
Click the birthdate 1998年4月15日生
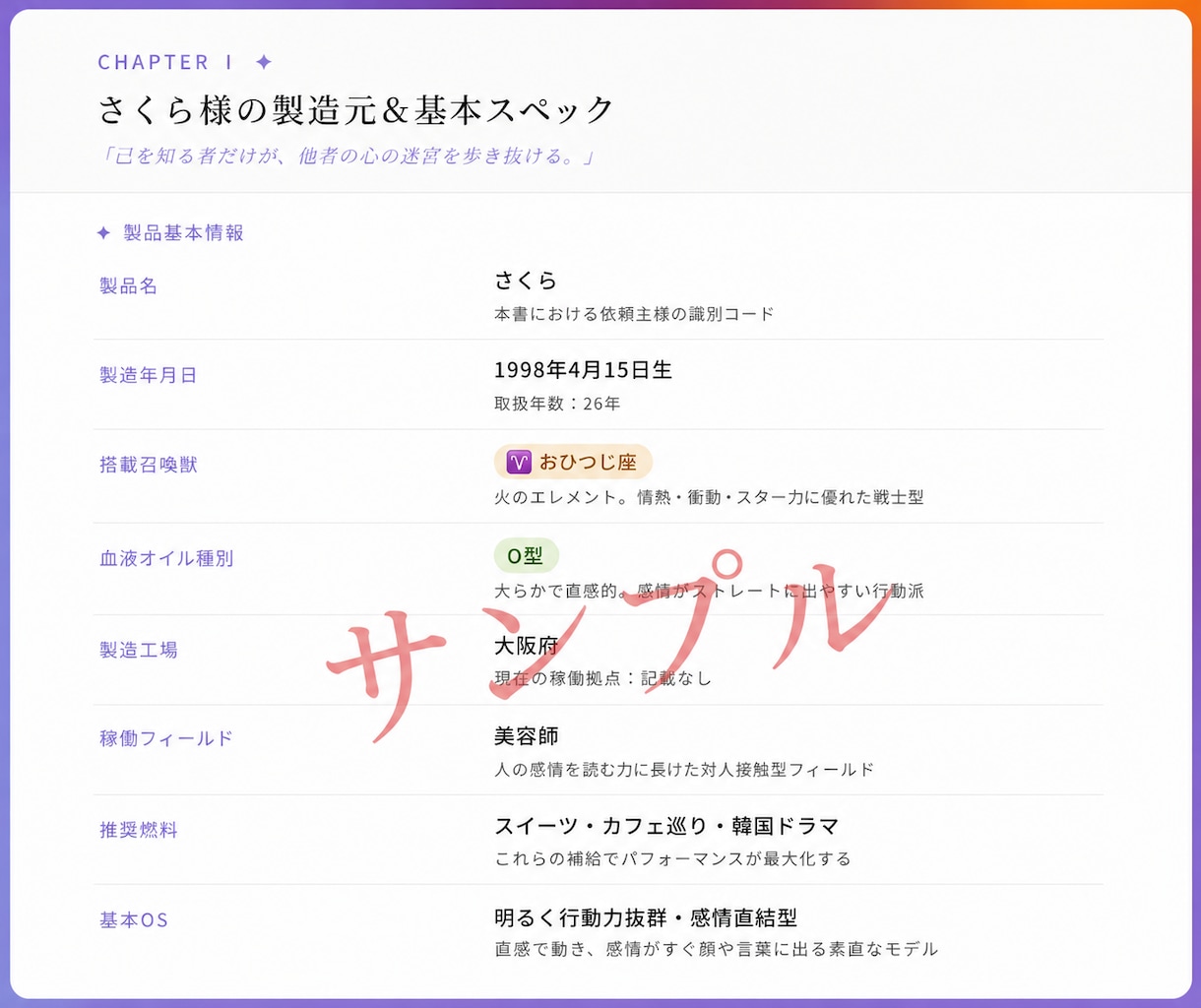[x=583, y=370]
